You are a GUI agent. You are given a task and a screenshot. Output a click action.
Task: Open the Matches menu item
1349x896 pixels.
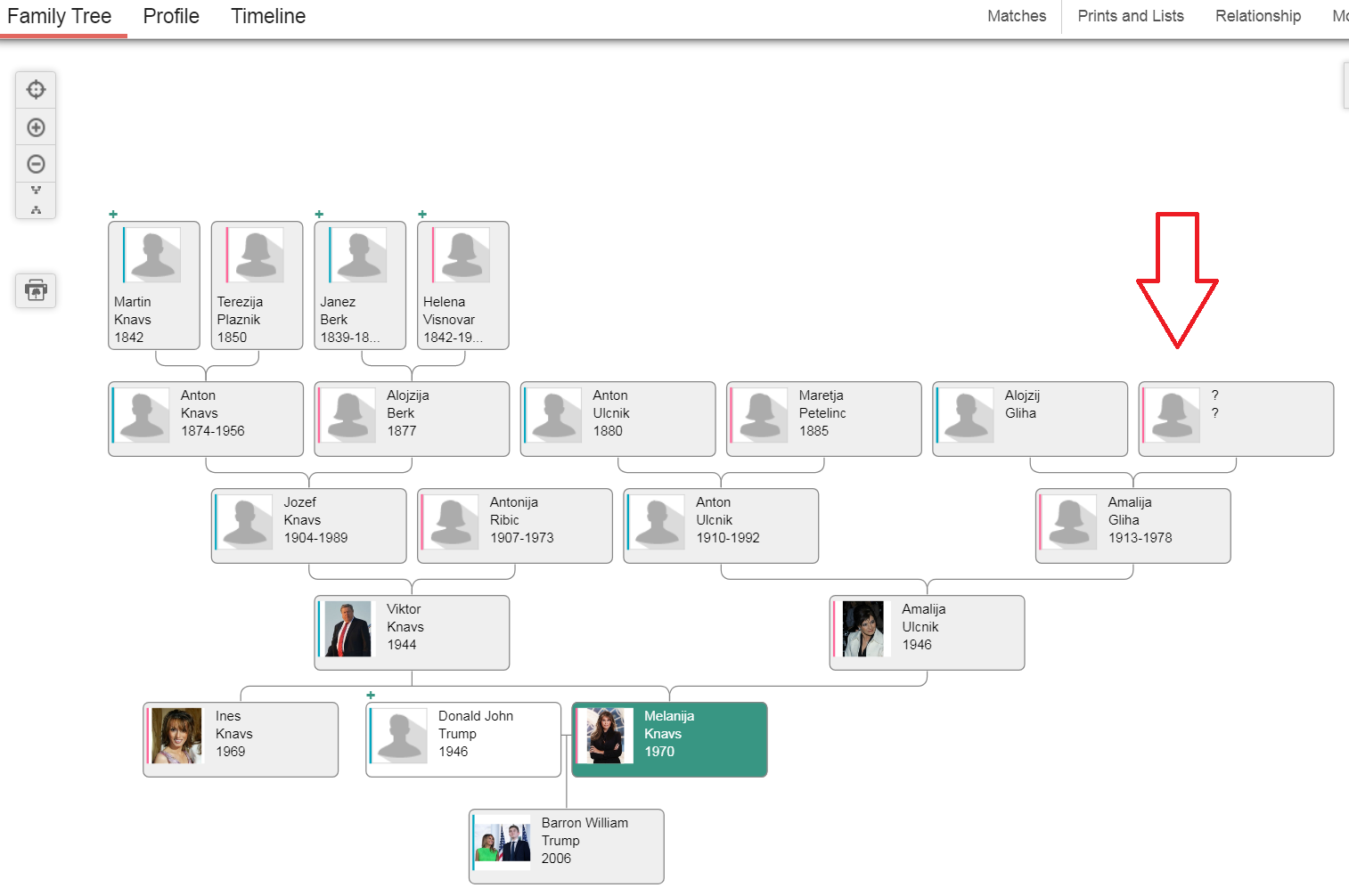1017,16
